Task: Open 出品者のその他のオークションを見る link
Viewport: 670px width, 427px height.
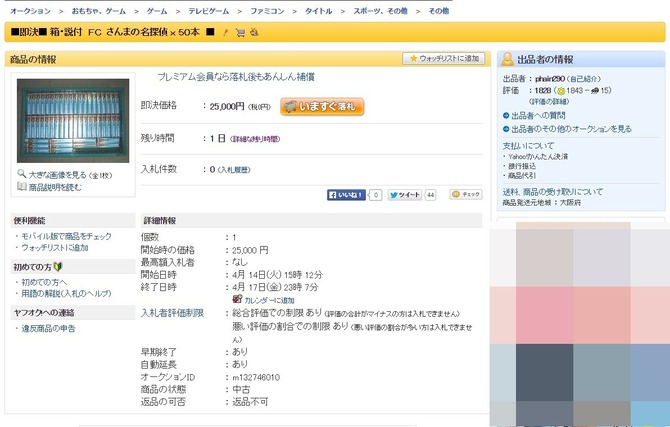Action: pos(571,129)
